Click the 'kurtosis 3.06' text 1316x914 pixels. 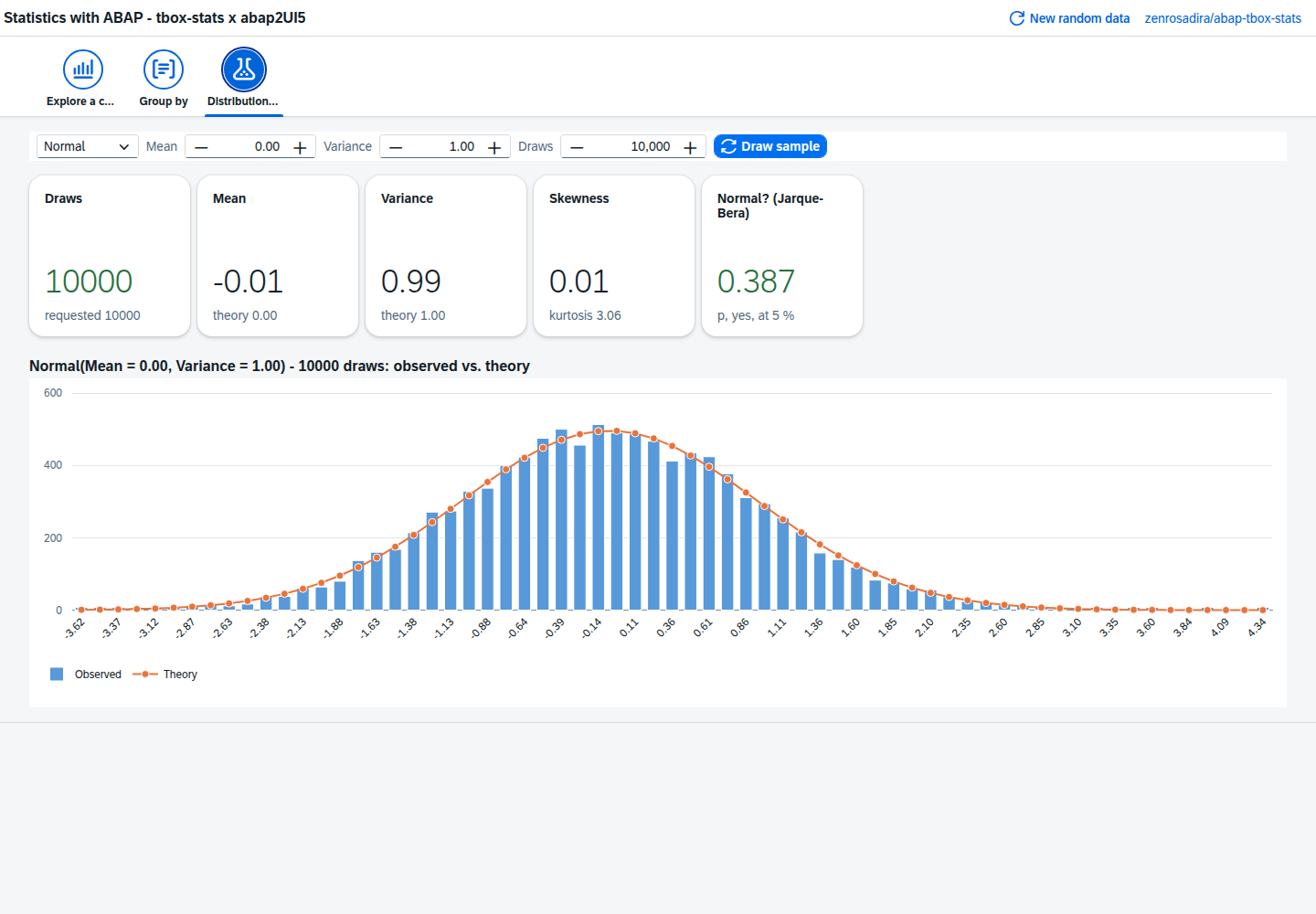click(x=585, y=315)
